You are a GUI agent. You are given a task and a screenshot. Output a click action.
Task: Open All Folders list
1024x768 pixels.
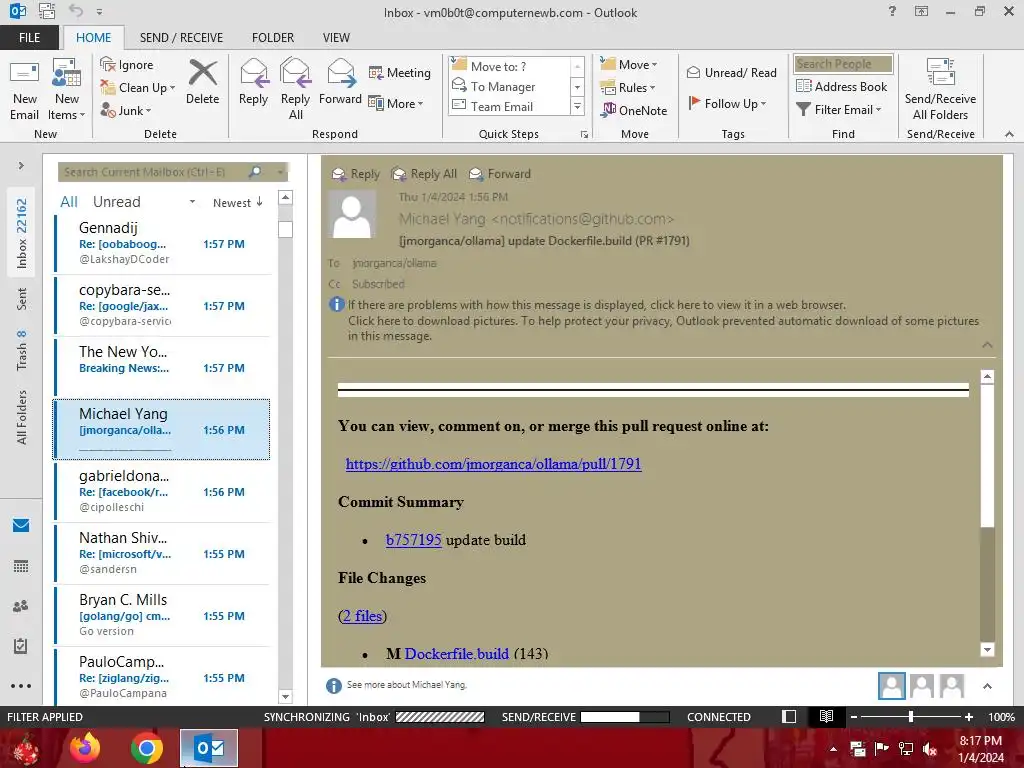tap(22, 417)
